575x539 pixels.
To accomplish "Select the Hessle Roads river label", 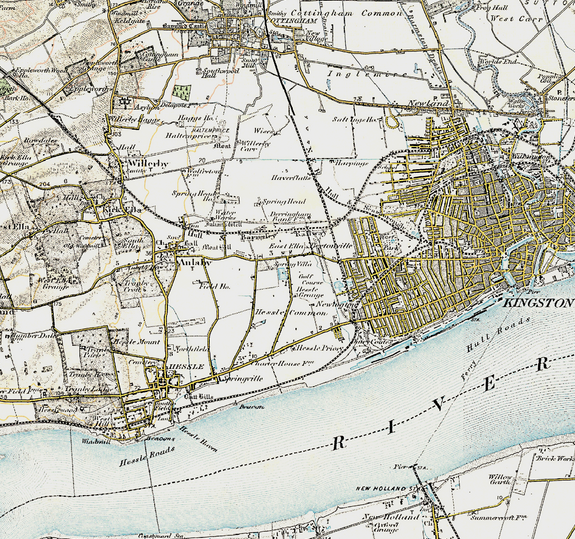I will click(147, 456).
